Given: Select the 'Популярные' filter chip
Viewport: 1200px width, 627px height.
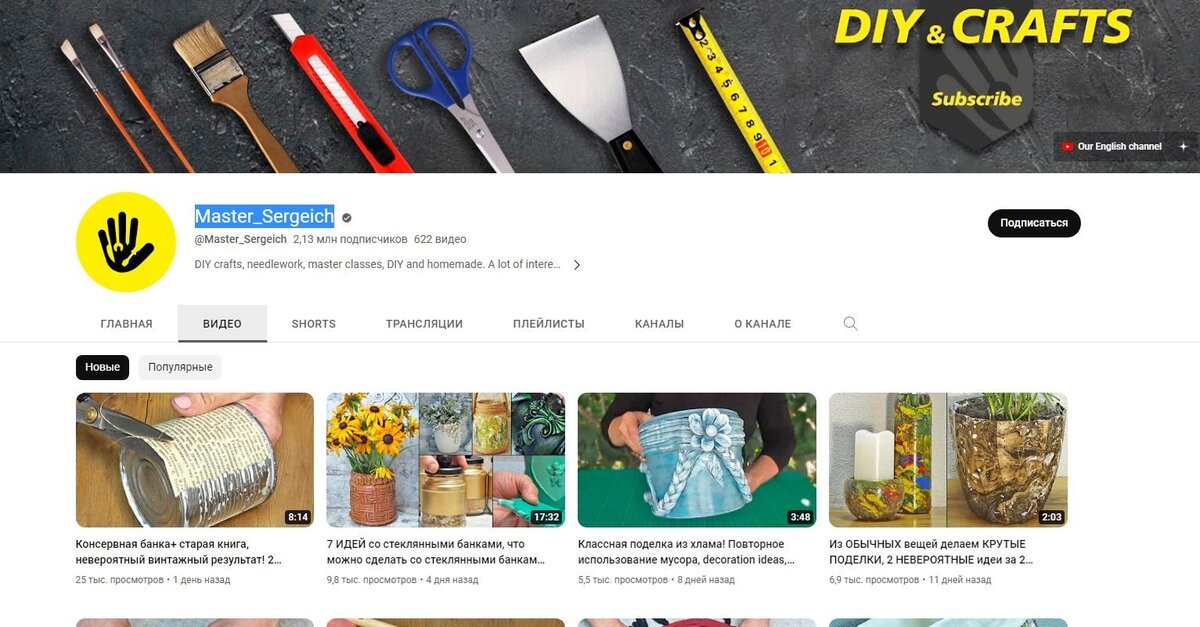Looking at the screenshot, I should (x=180, y=367).
